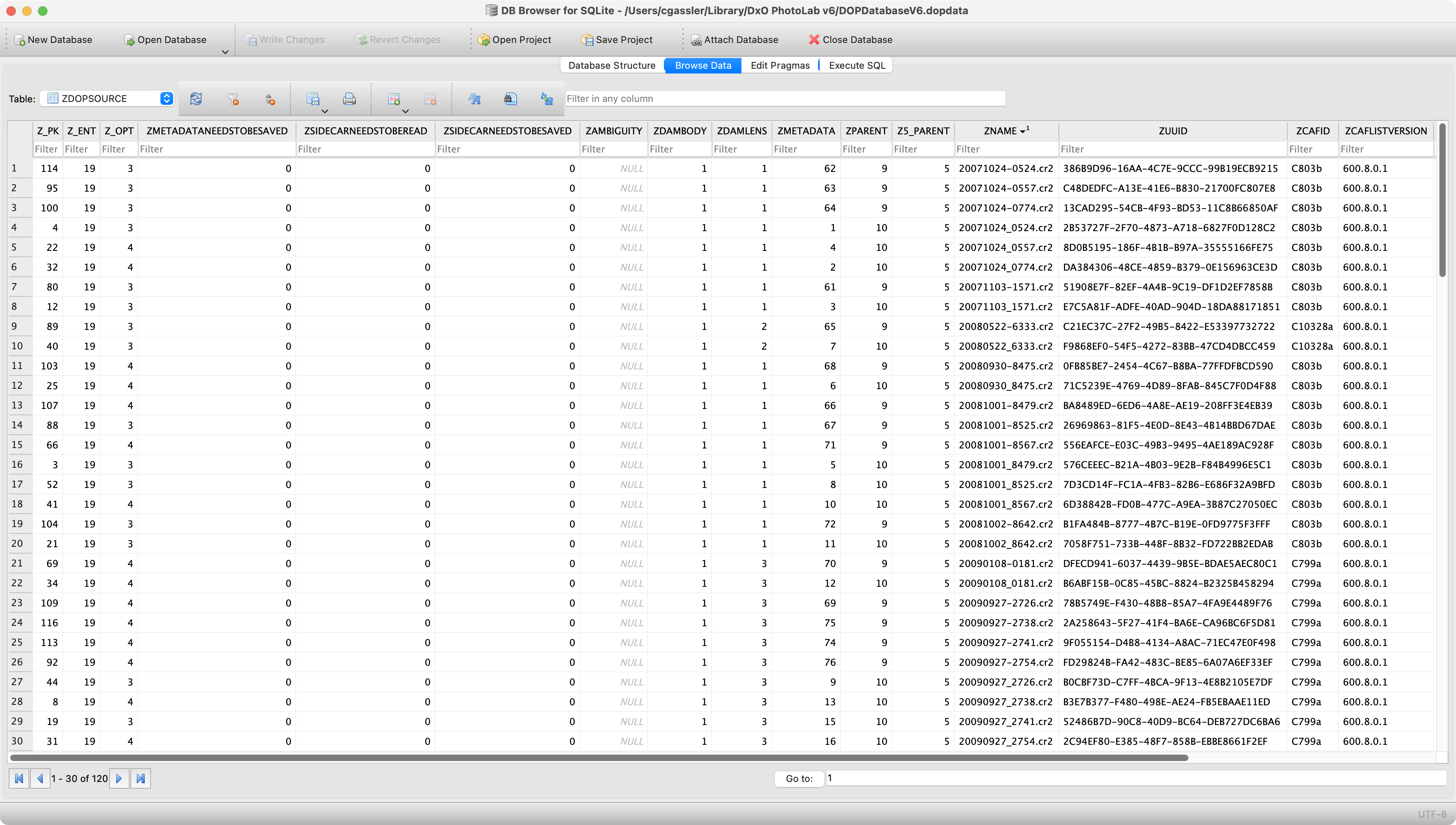This screenshot has height=825, width=1456.
Task: Click Close Database button
Action: (x=850, y=40)
